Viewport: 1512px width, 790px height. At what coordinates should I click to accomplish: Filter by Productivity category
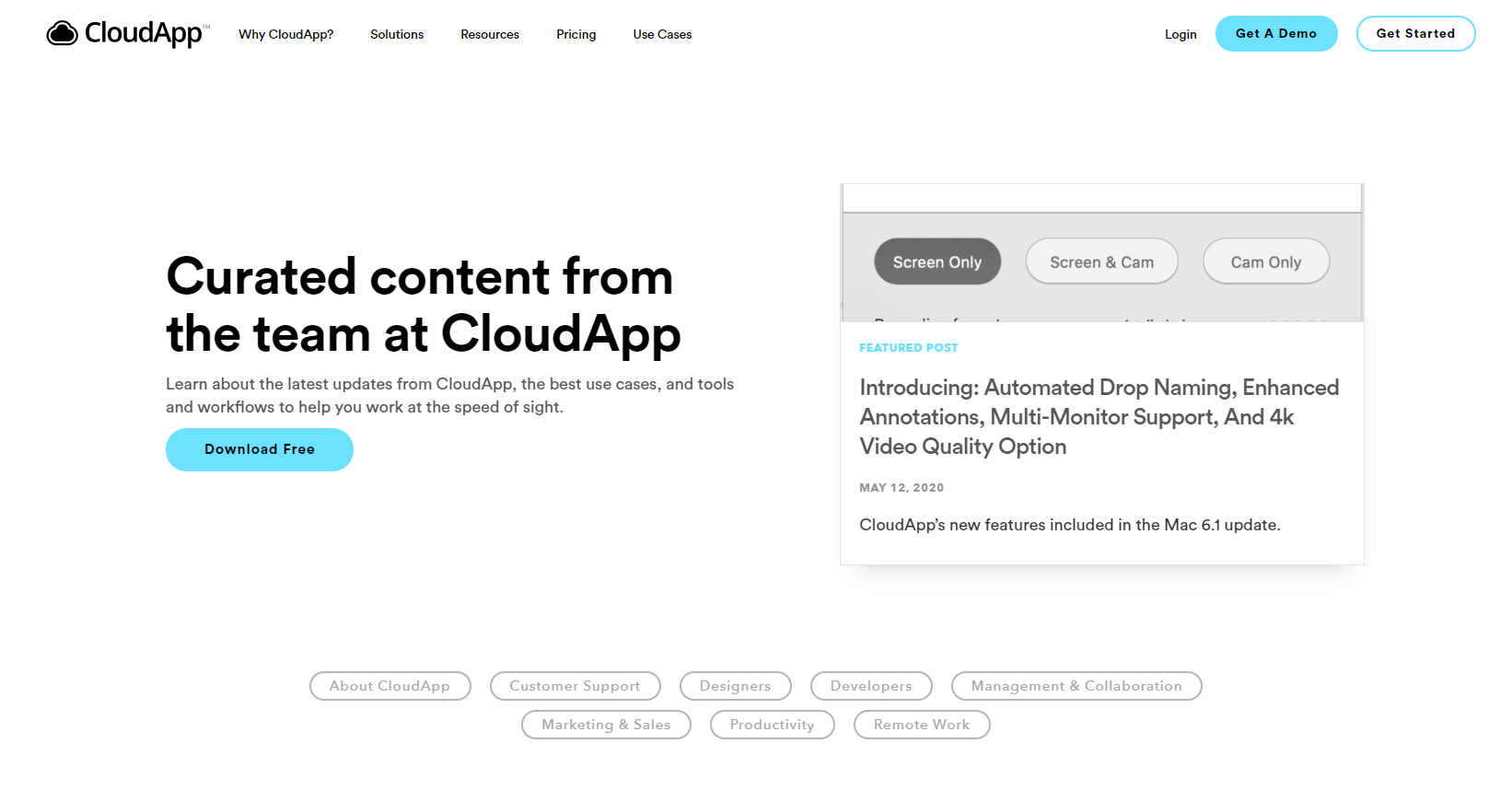(773, 725)
